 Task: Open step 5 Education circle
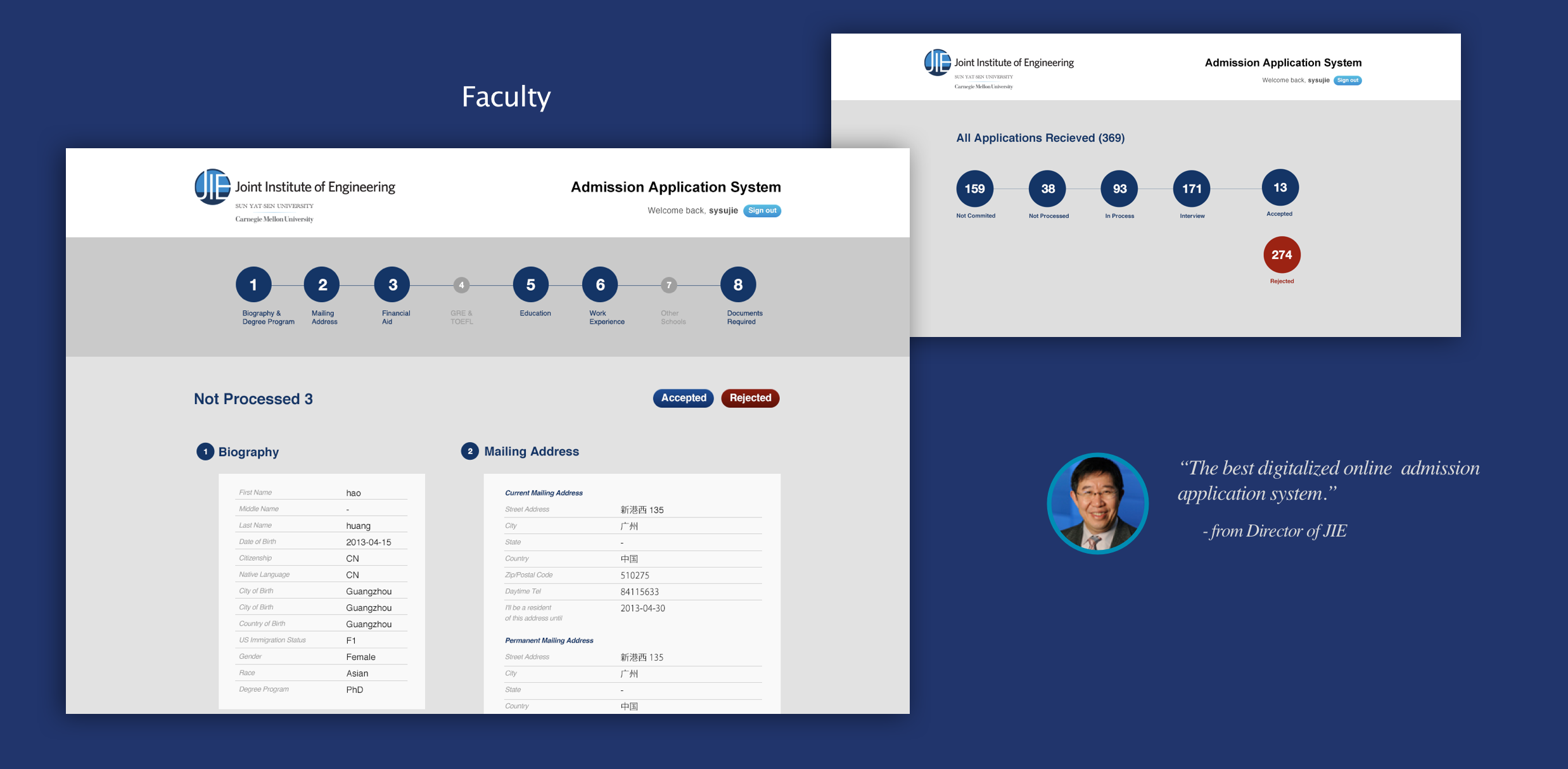point(531,285)
